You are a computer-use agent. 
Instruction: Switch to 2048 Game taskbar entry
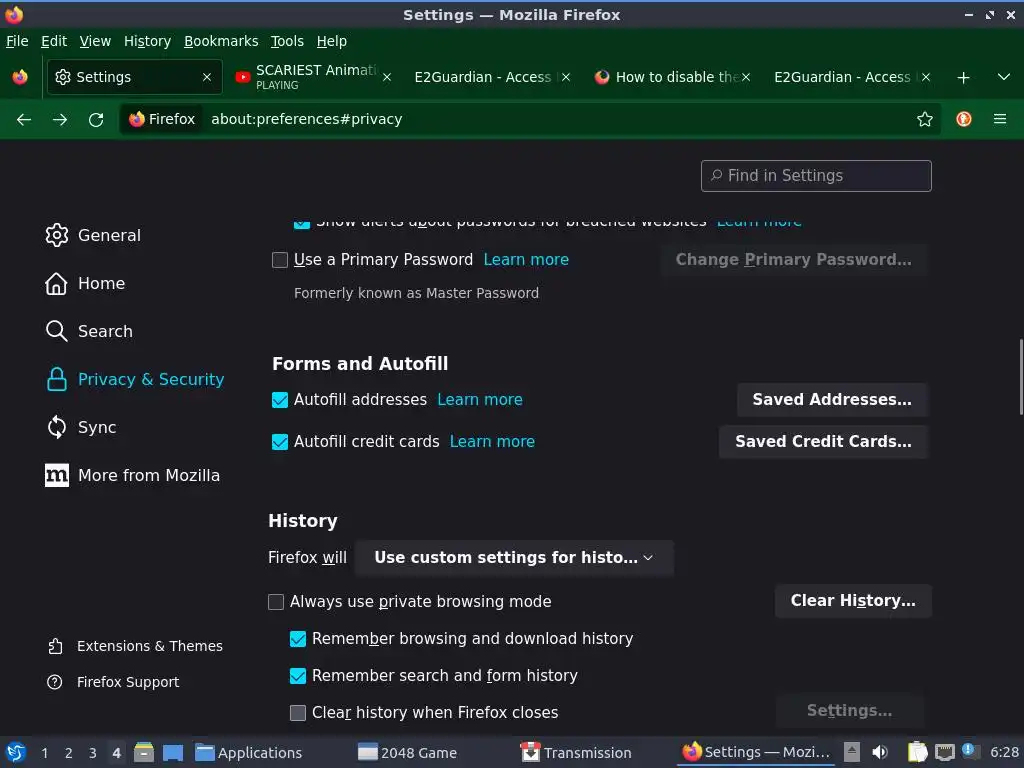pyautogui.click(x=407, y=753)
